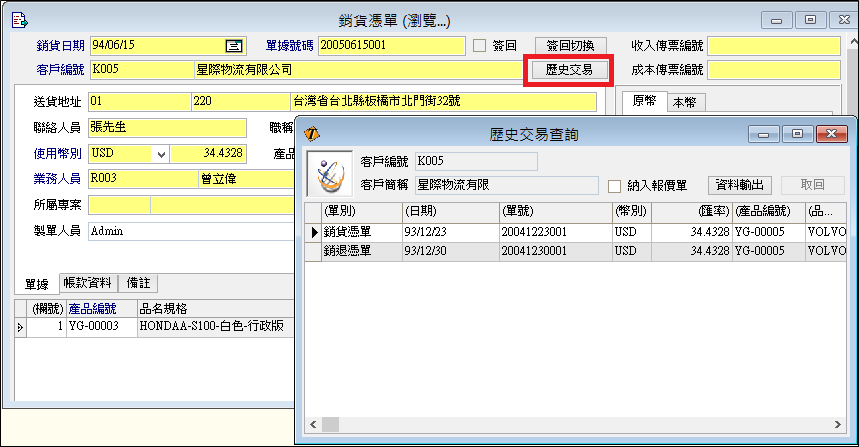Toggle the 簽回 checkbox
The image size is (859, 447).
[479, 45]
